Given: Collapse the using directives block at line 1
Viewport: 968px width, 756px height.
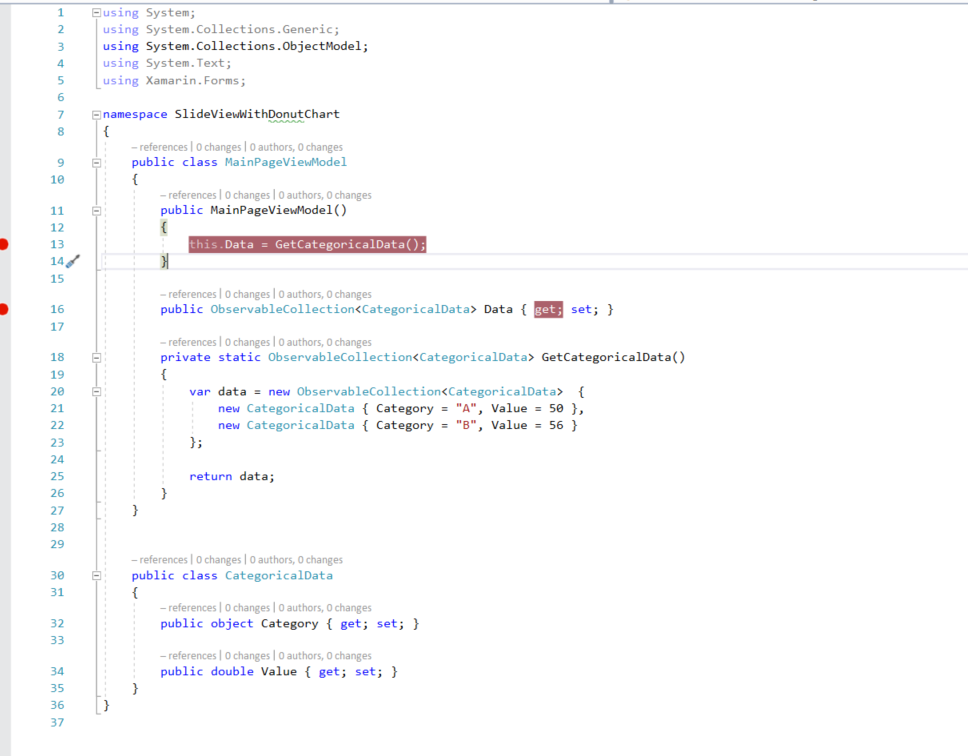Looking at the screenshot, I should coord(96,12).
